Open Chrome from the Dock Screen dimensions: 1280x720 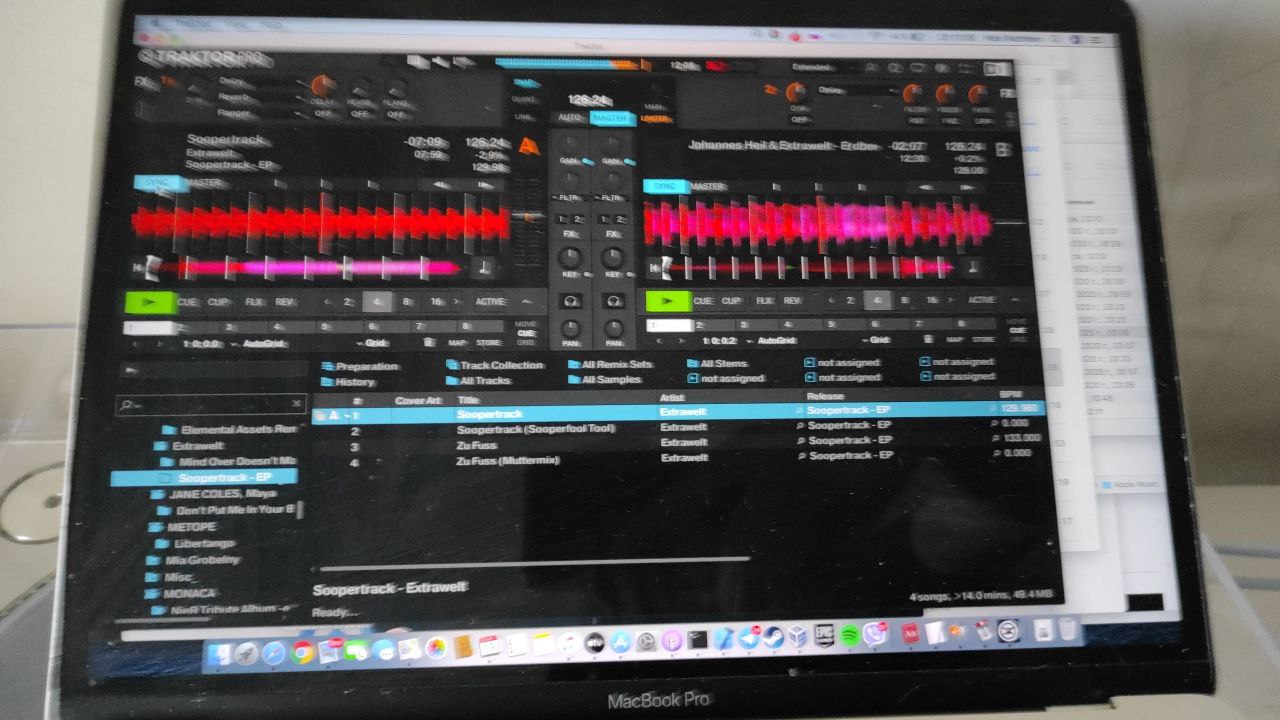point(302,652)
